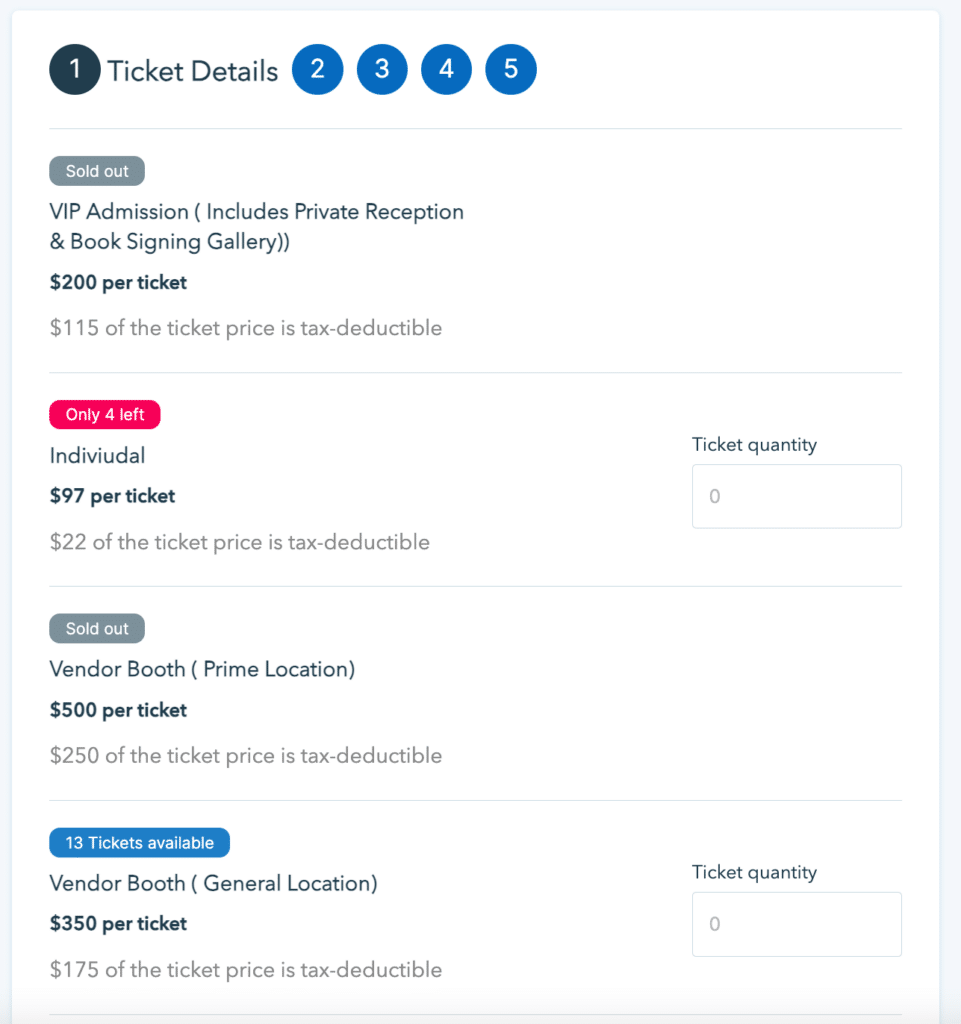Select step 1 circle
961x1024 pixels.
click(x=75, y=71)
